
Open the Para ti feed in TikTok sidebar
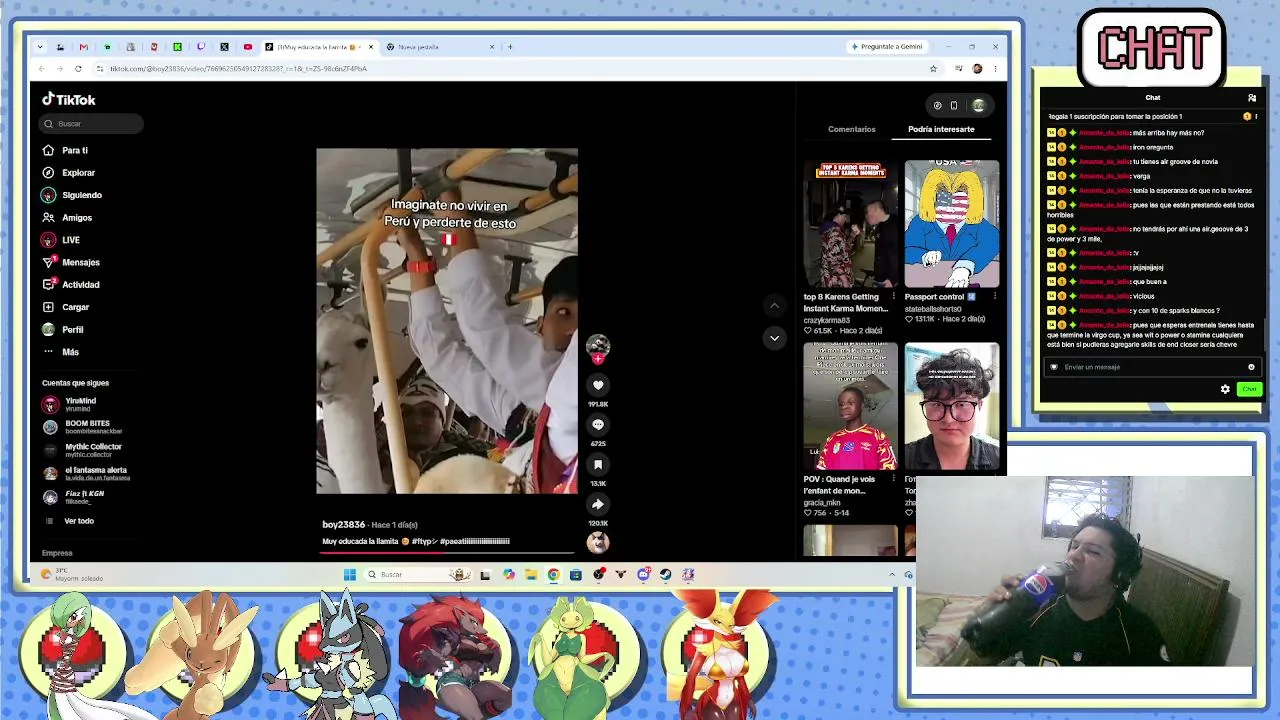click(65, 150)
